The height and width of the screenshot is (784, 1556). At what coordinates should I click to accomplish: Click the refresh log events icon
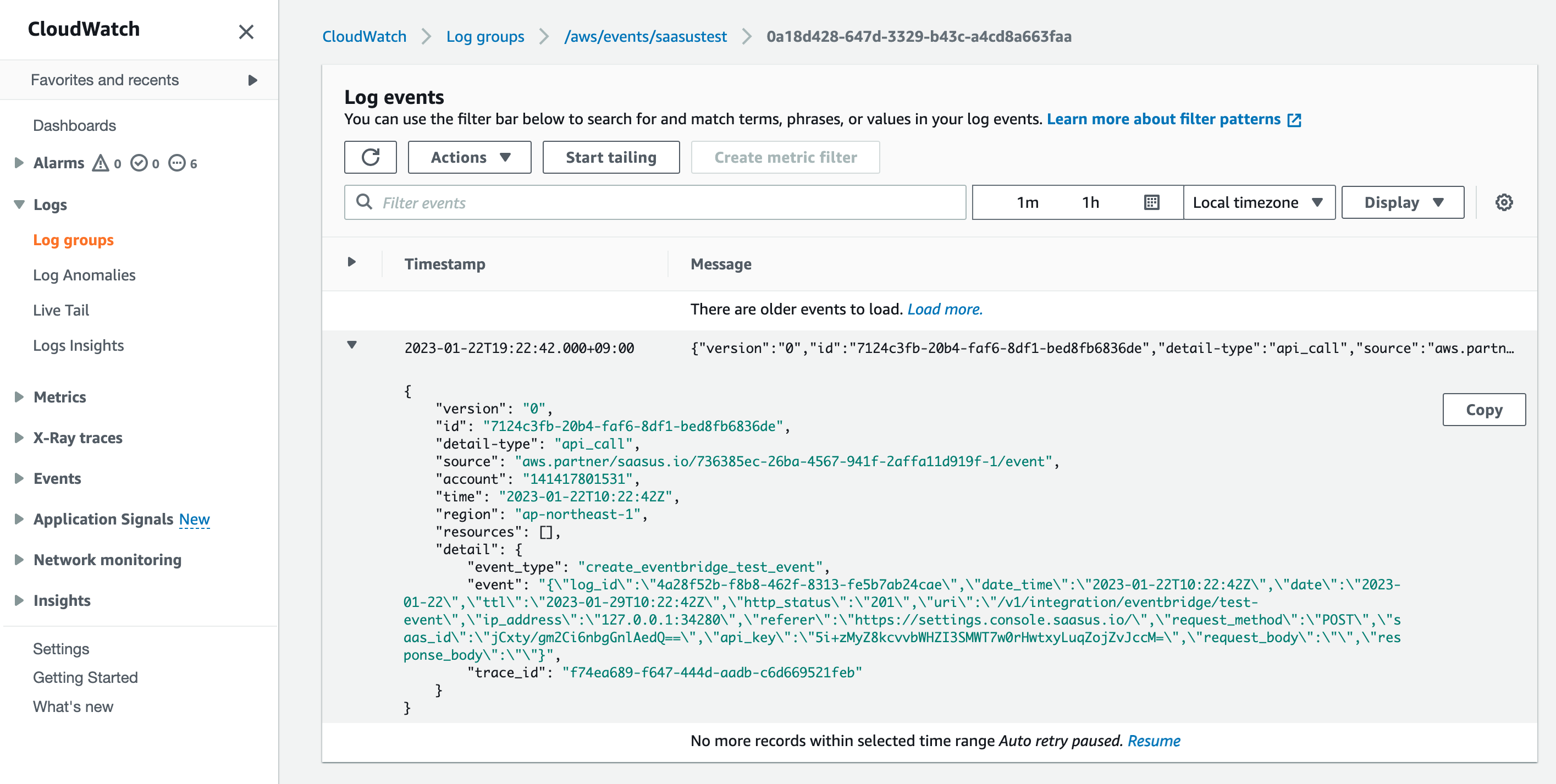tap(370, 157)
